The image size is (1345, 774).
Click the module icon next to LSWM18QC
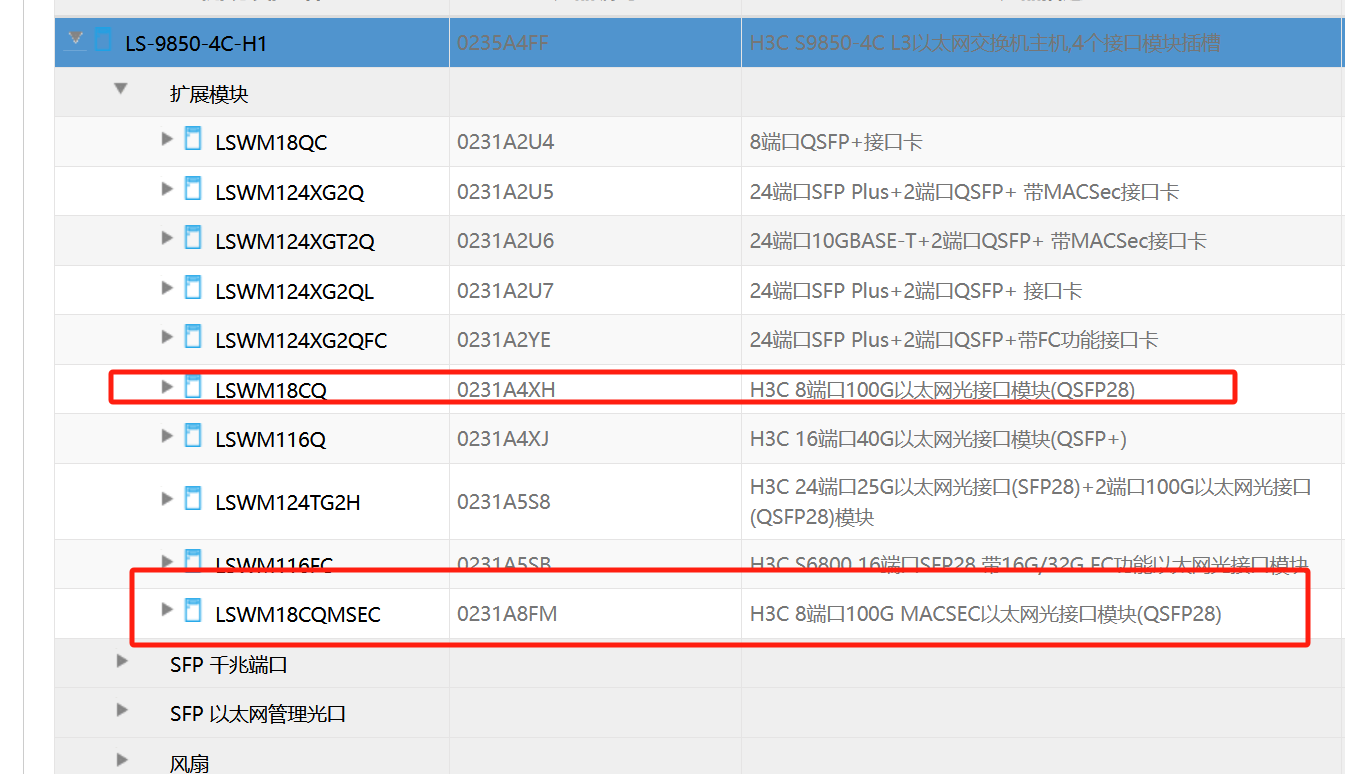pos(193,139)
